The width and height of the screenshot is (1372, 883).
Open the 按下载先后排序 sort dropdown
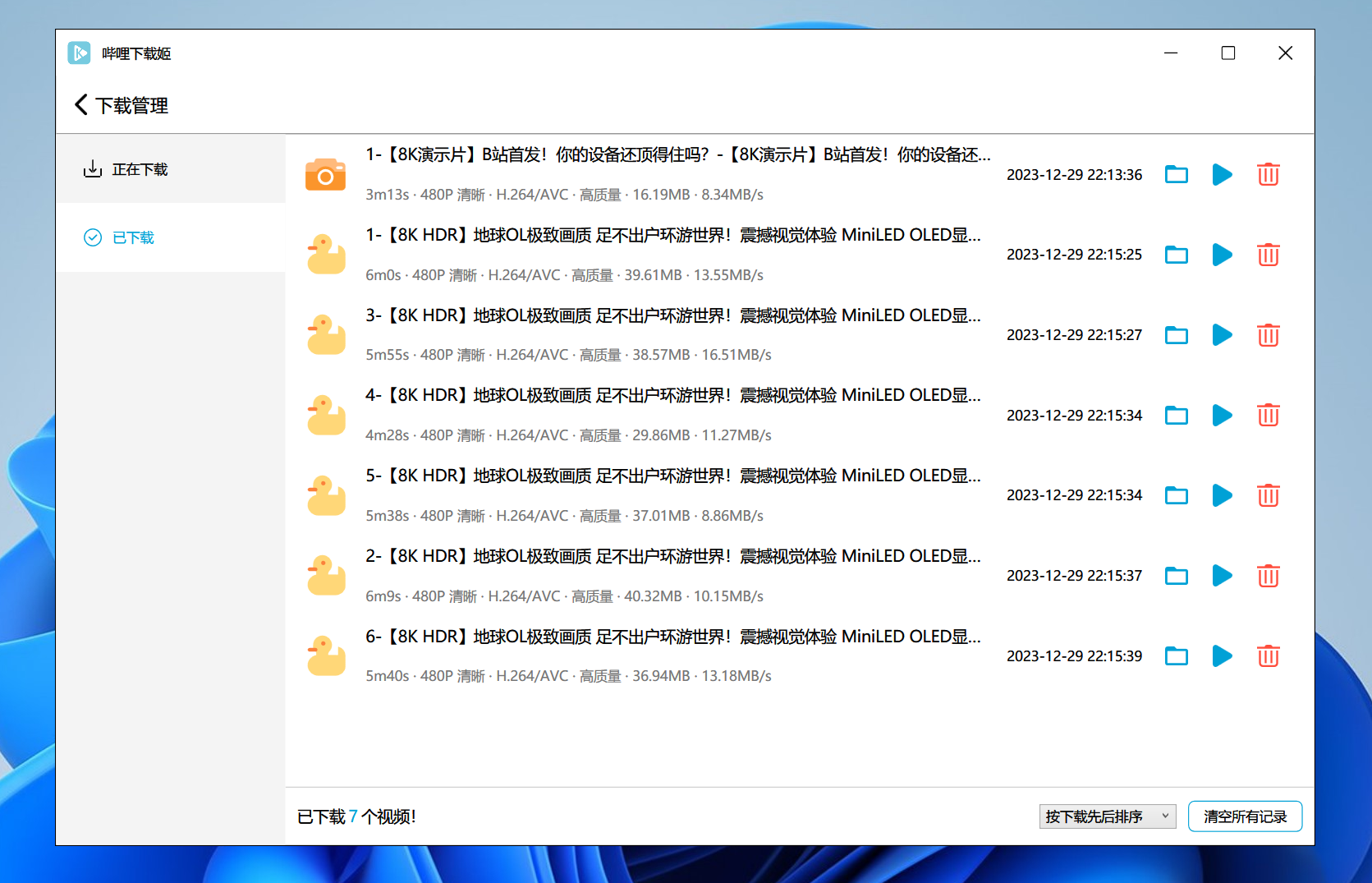point(1108,816)
